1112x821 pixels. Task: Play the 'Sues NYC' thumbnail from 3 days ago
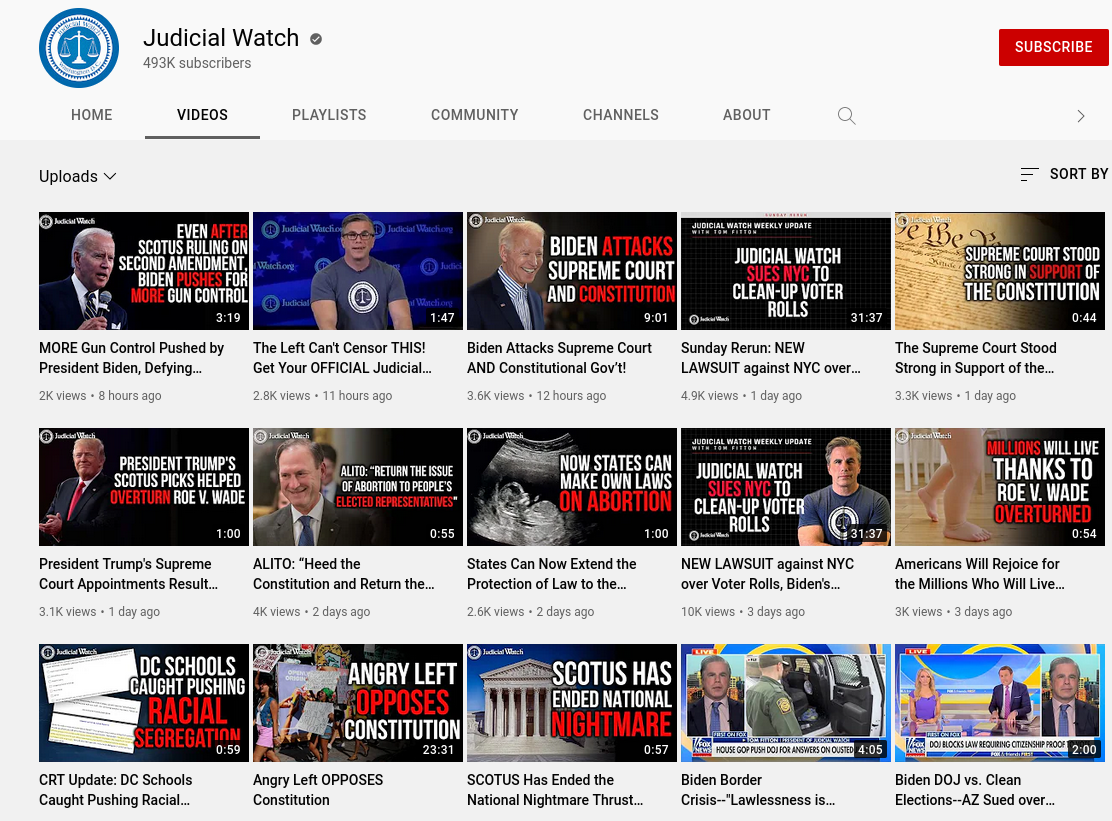pos(786,487)
